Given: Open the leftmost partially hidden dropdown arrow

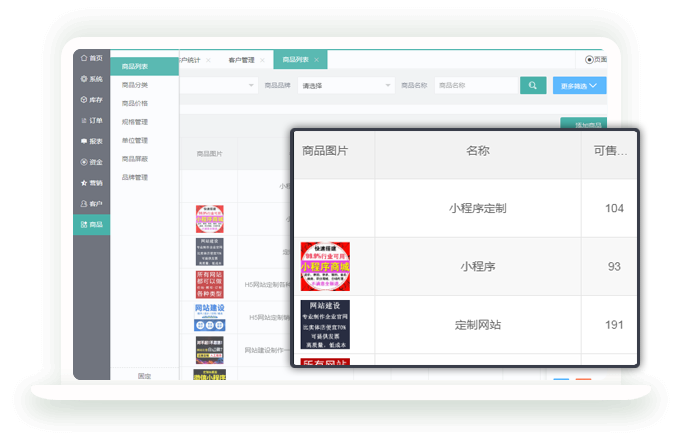Looking at the screenshot, I should click(x=250, y=86).
